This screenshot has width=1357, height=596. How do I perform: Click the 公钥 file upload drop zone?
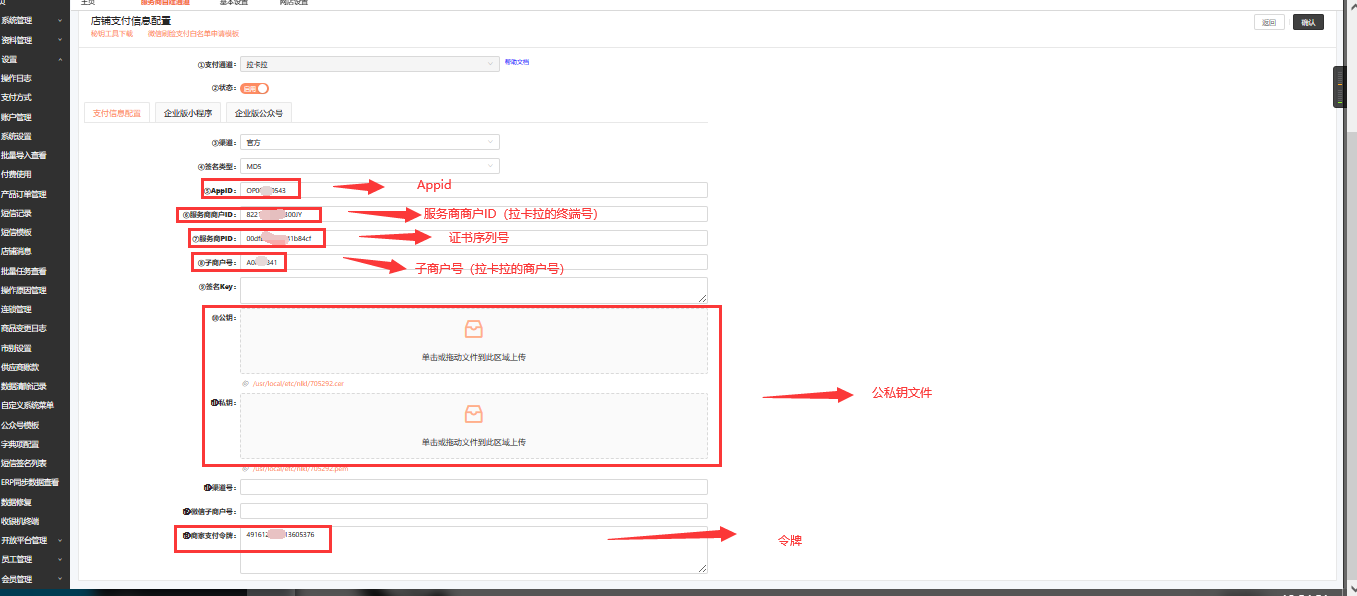point(473,341)
